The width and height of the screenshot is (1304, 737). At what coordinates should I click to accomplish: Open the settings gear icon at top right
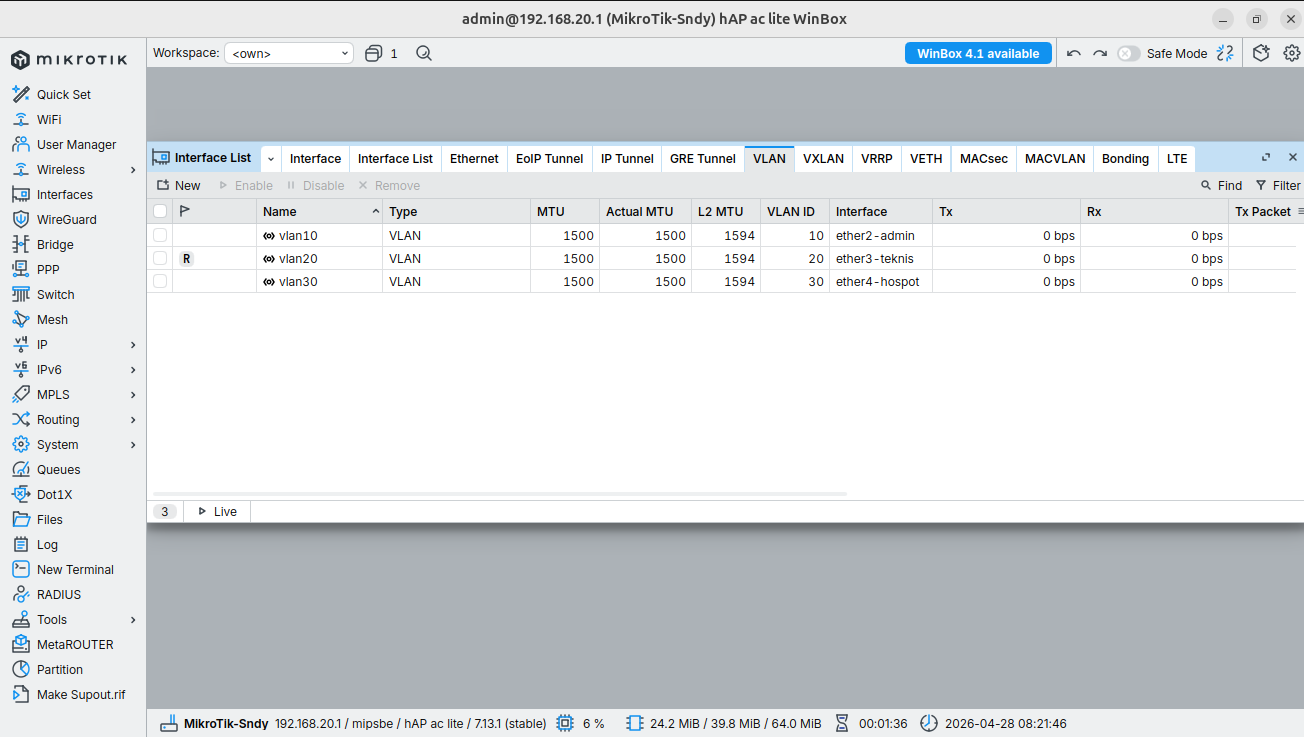1292,53
